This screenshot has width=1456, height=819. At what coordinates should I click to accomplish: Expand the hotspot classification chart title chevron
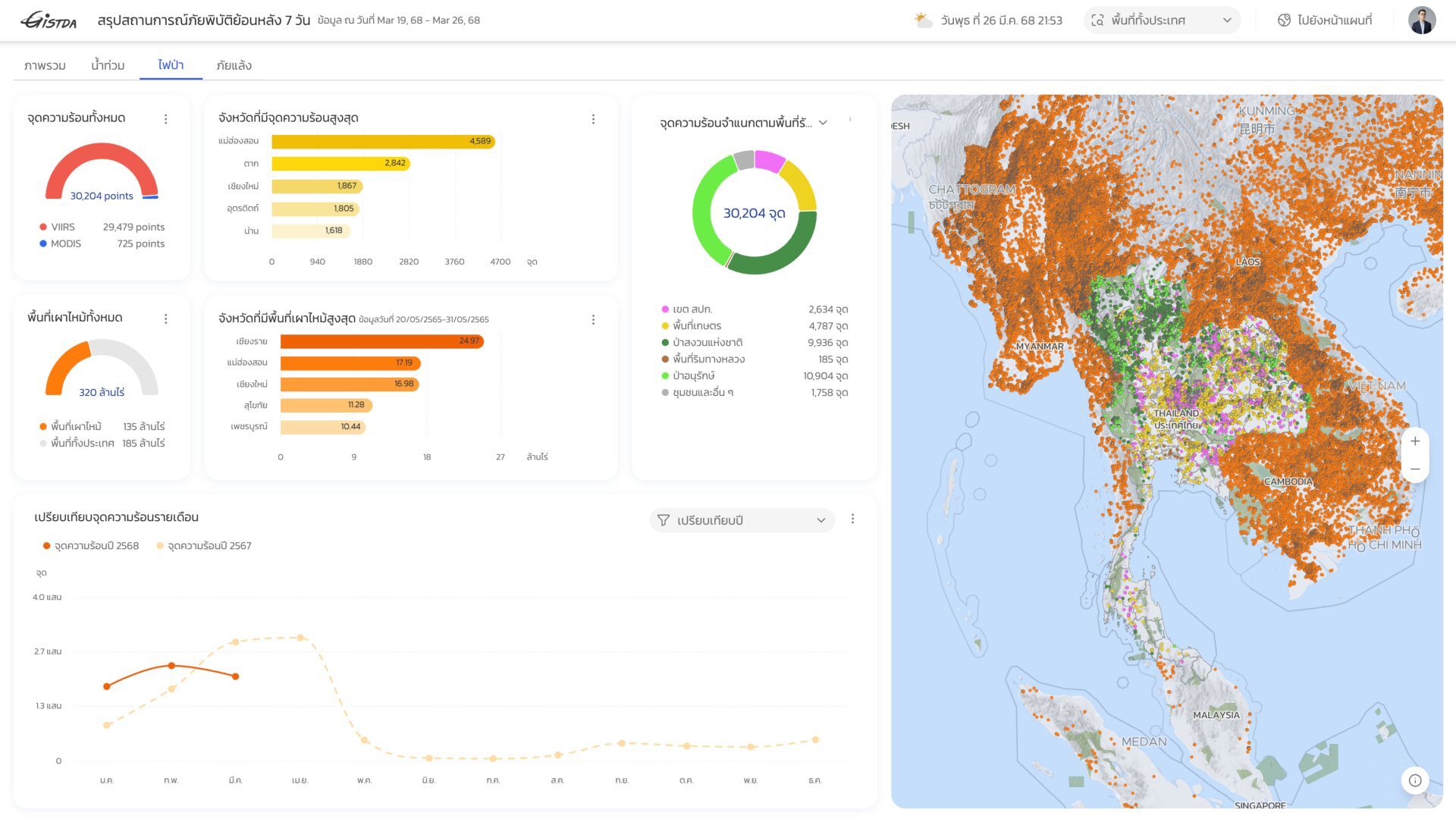(x=823, y=123)
